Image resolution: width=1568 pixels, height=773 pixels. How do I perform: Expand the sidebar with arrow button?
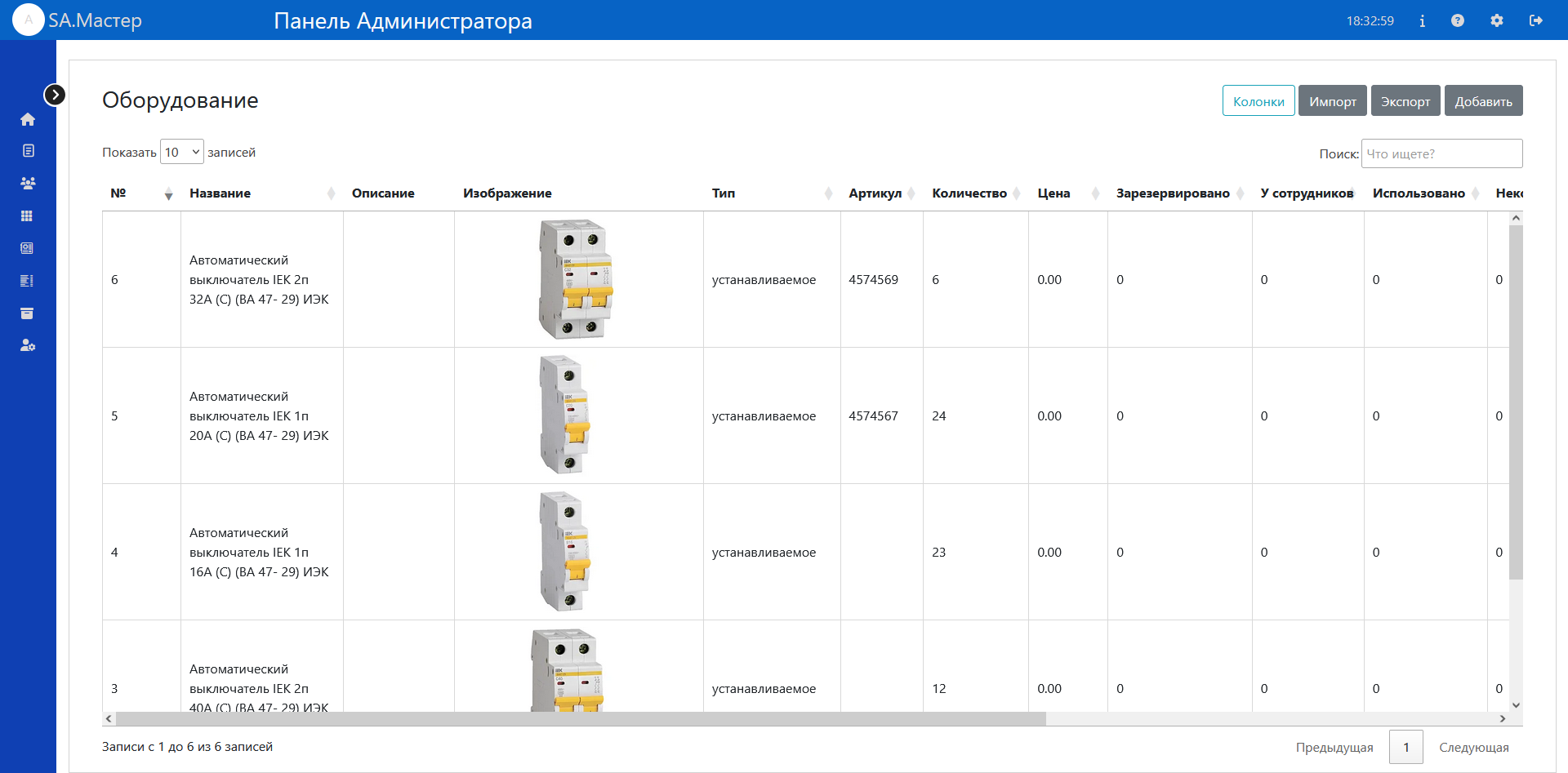click(x=55, y=95)
